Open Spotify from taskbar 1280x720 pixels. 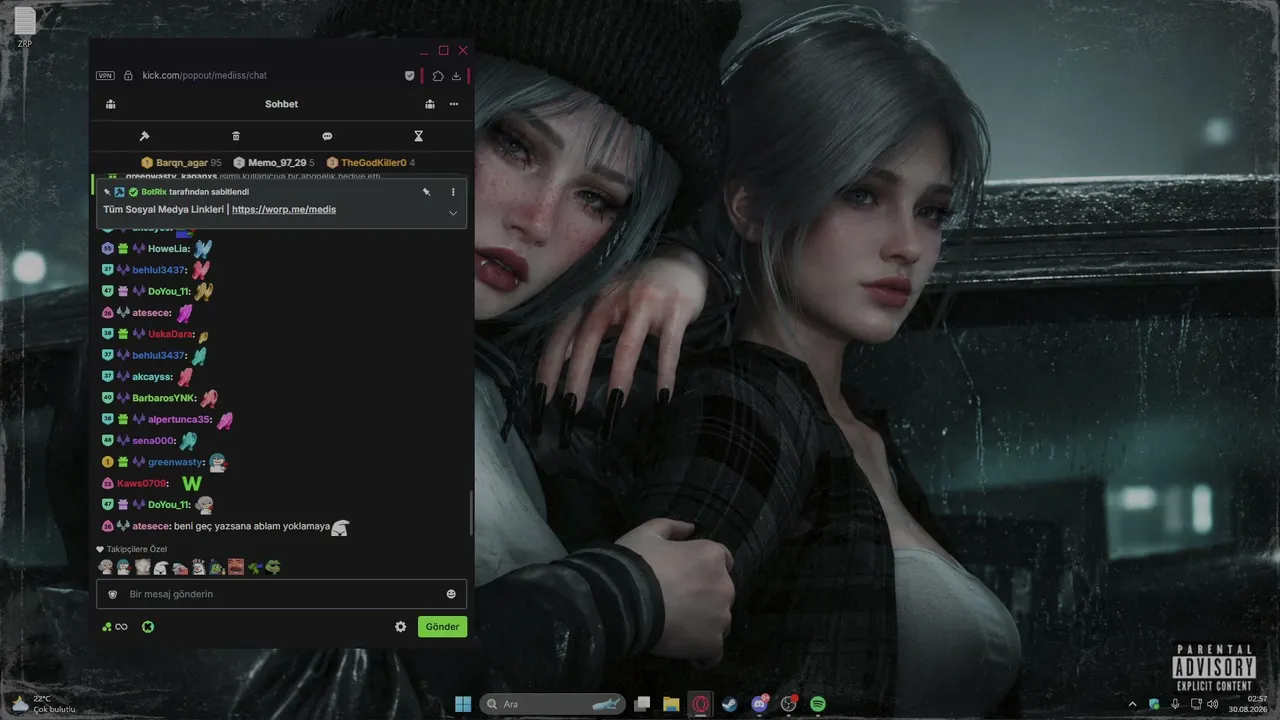pos(818,704)
